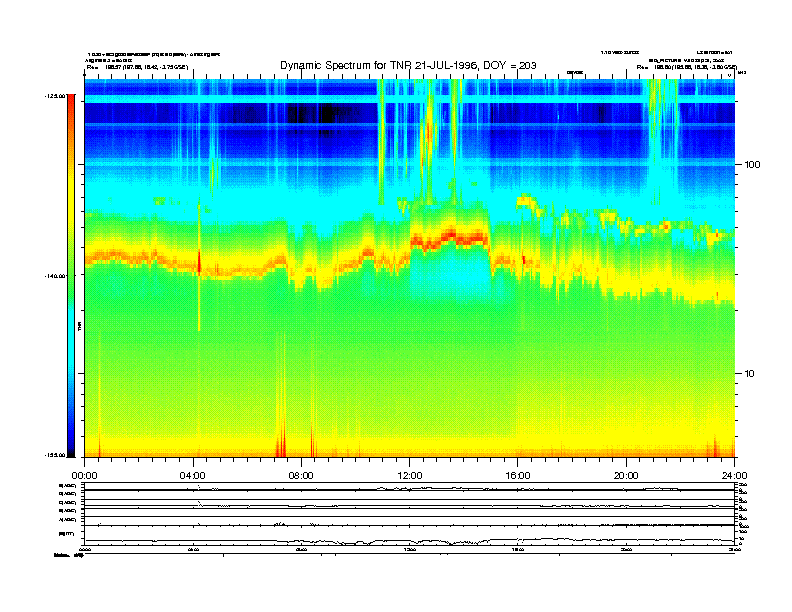Click the 20:00 time axis label
Screen dimensions: 792x612
626,476
